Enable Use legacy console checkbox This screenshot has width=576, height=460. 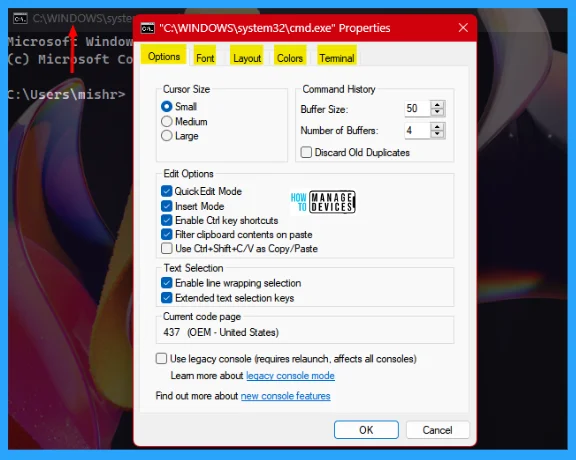(x=161, y=359)
